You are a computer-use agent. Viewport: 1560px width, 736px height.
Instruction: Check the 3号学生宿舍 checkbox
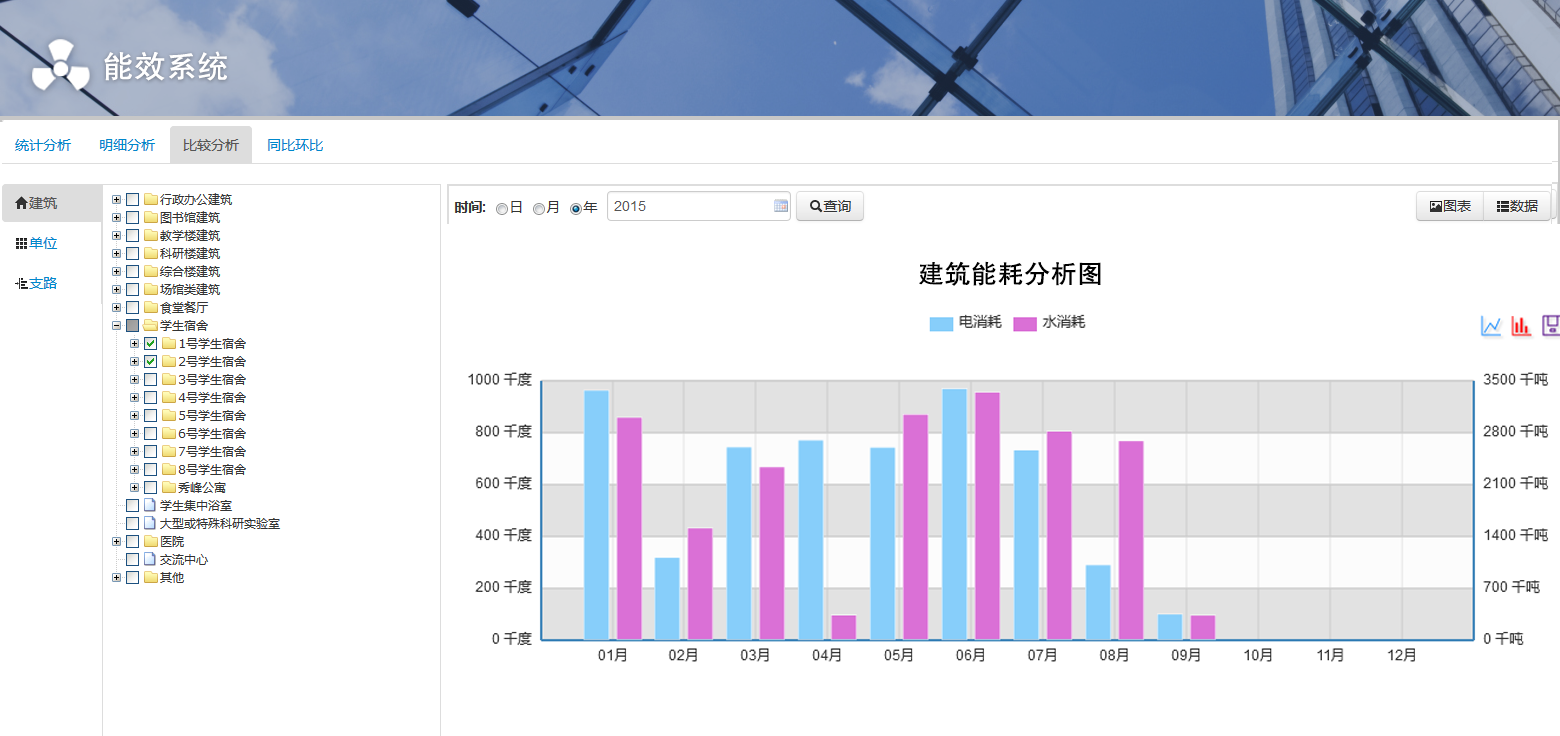151,379
